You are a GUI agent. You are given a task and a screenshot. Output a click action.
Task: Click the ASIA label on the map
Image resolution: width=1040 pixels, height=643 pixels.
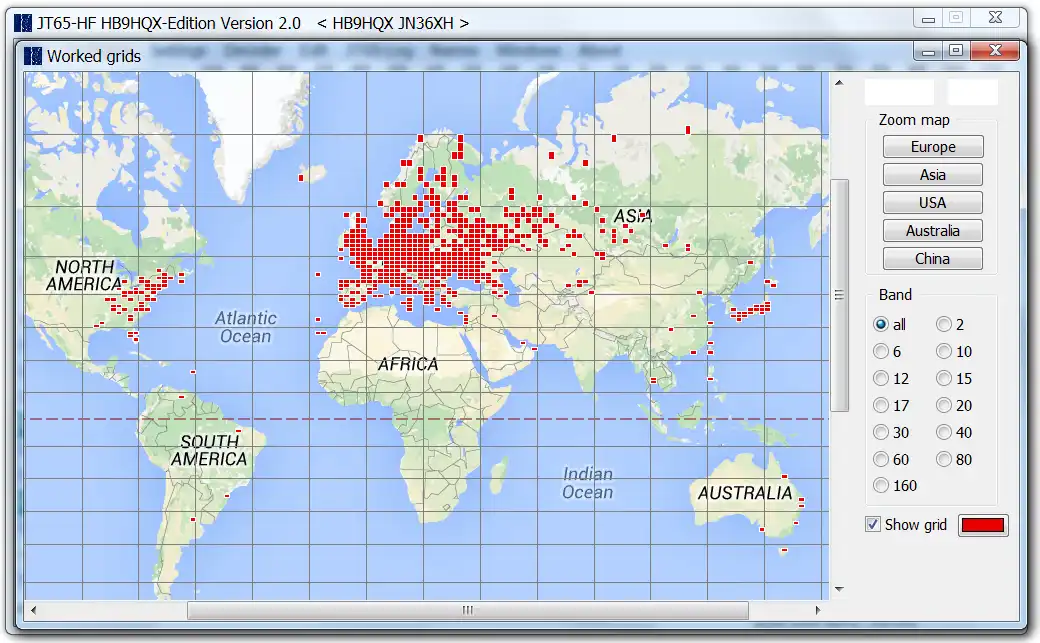point(633,216)
